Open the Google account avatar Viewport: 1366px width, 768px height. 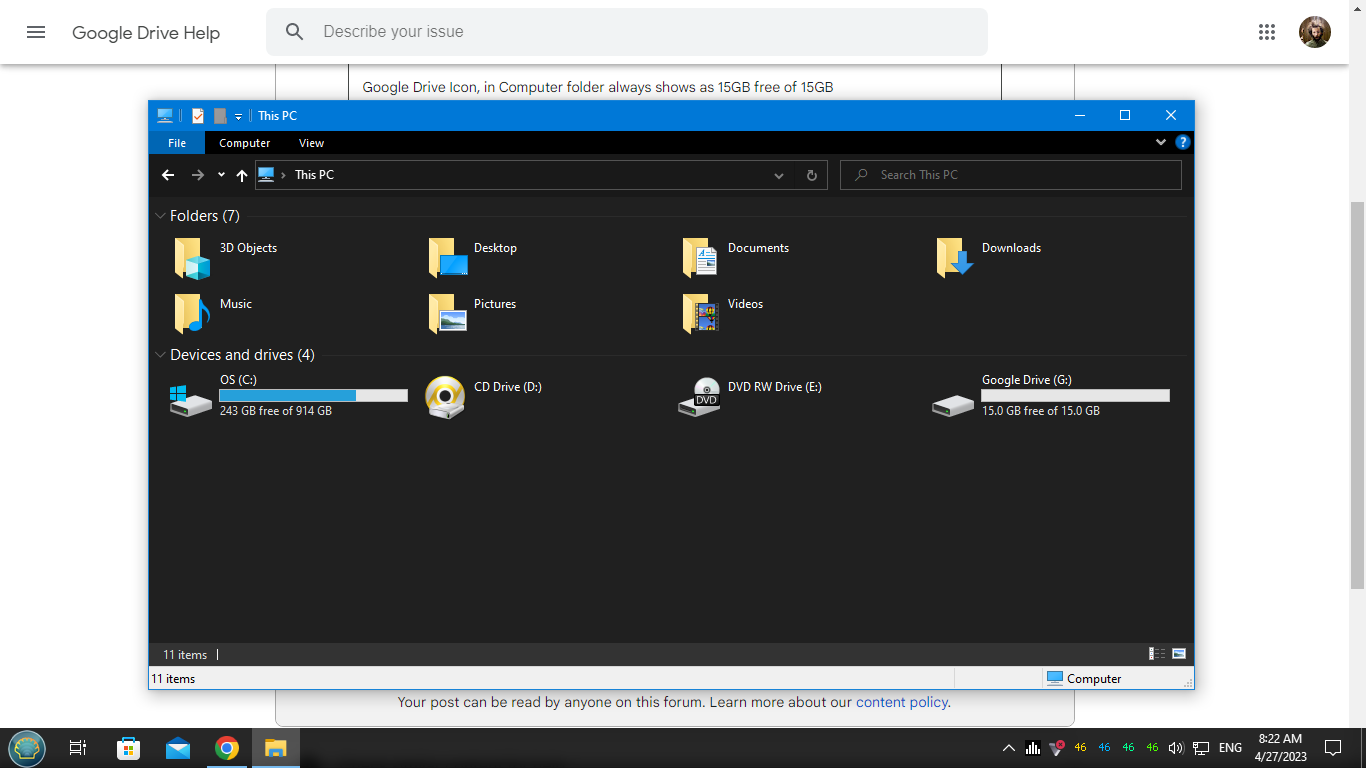tap(1315, 32)
